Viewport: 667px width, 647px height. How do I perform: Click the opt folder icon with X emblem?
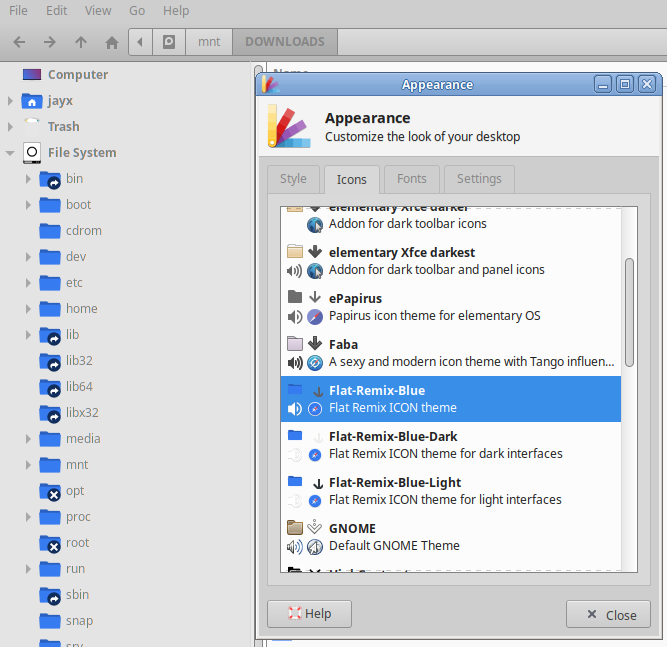pos(50,492)
